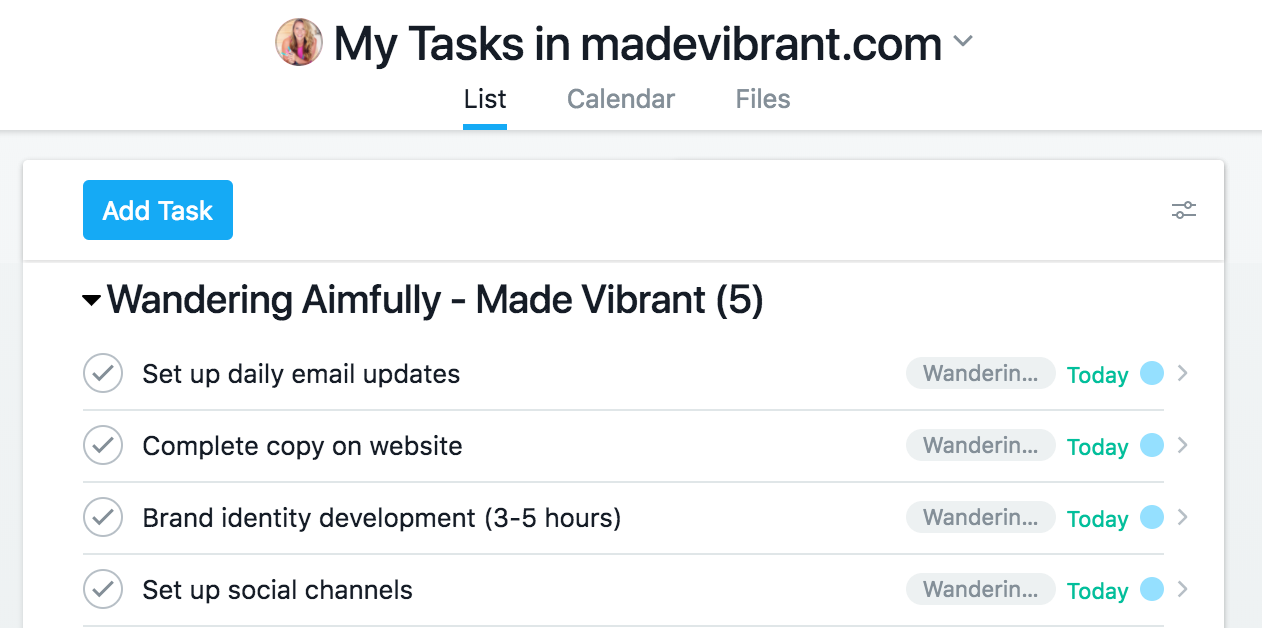The image size is (1262, 628).
Task: Click Today due date for 'Complete copy on website'
Action: pyautogui.click(x=1097, y=447)
